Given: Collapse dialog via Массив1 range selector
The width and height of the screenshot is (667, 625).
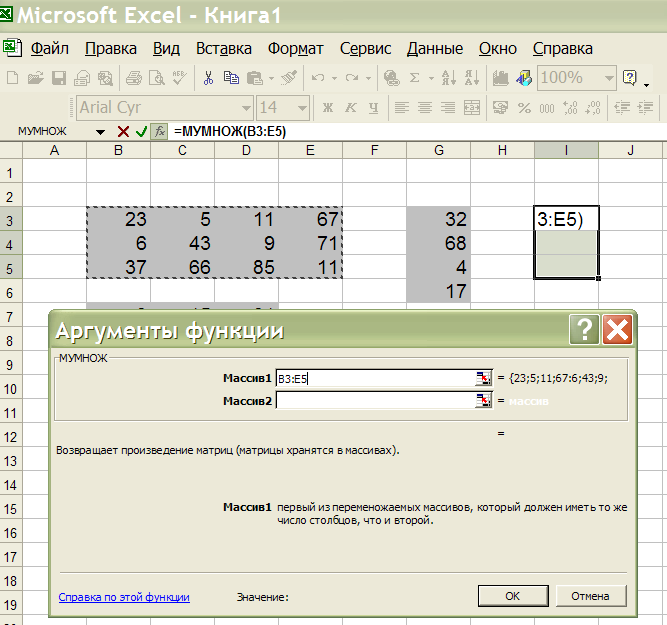Looking at the screenshot, I should click(483, 378).
